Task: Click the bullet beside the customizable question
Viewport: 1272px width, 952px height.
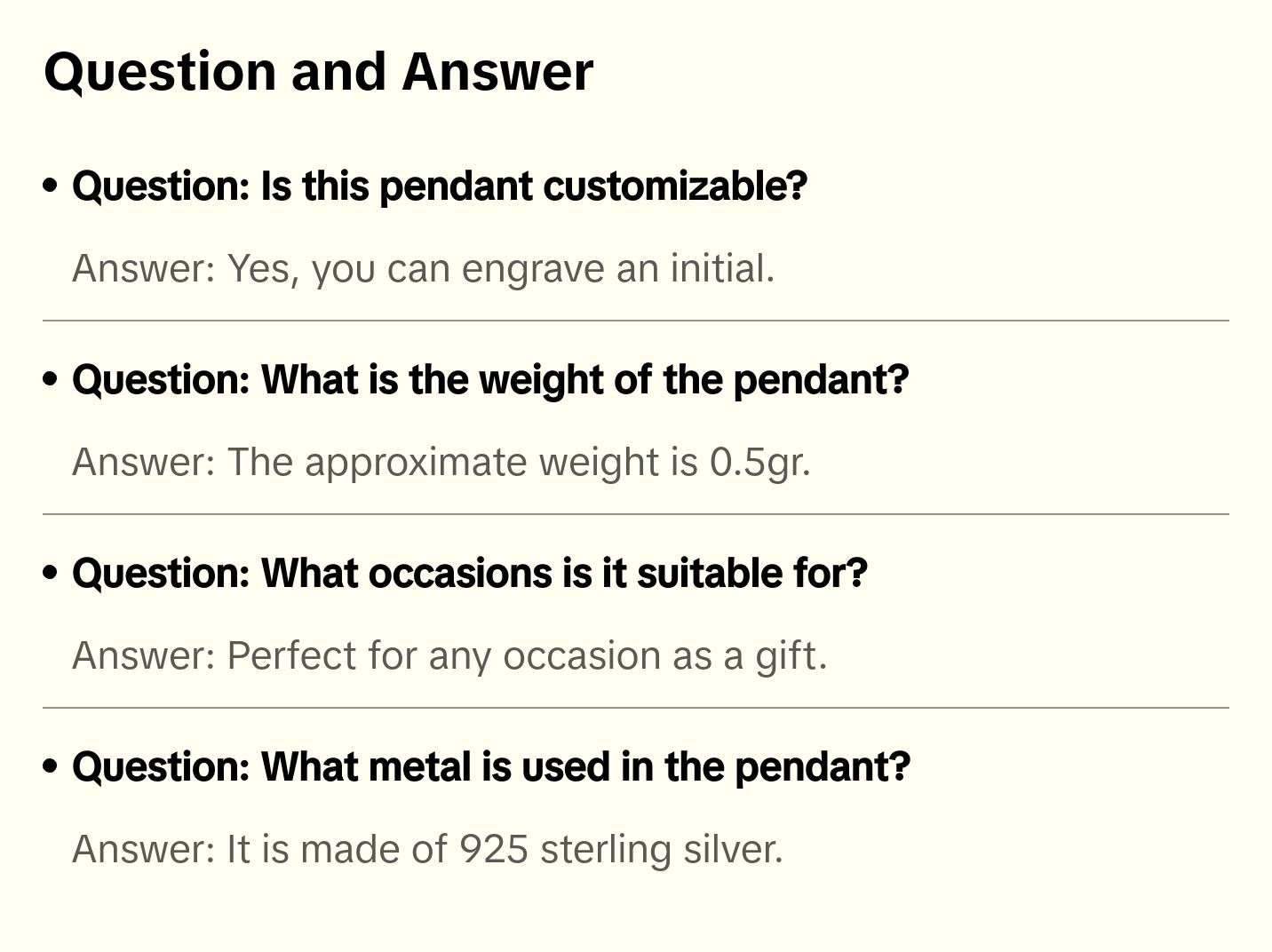Action: [51, 186]
